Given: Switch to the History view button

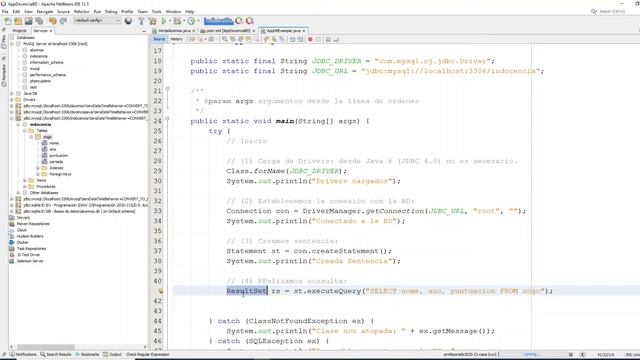Looking at the screenshot, I should 176,39.
